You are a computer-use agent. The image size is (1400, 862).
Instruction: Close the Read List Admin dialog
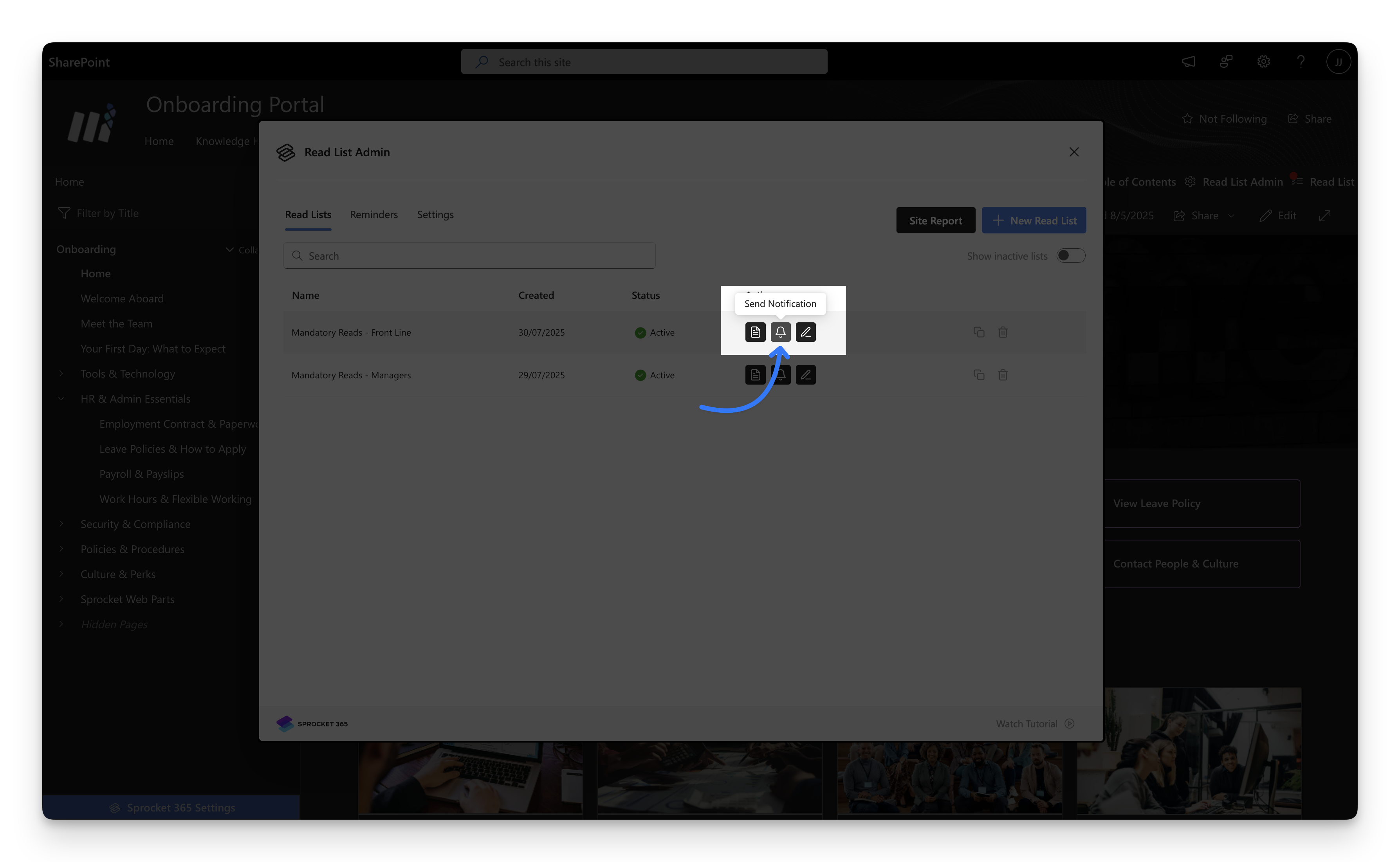(1073, 152)
